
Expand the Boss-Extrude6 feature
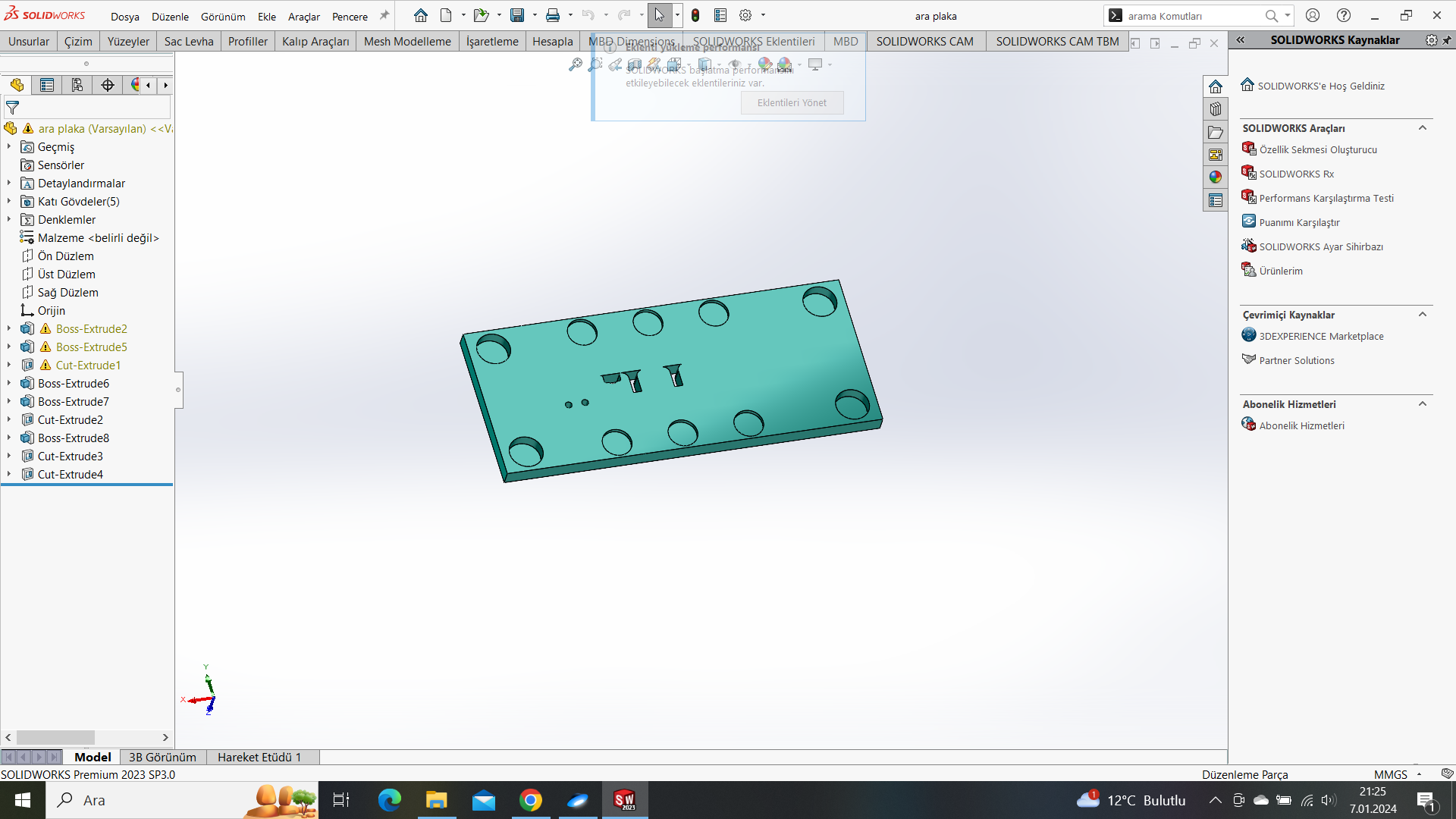(9, 384)
